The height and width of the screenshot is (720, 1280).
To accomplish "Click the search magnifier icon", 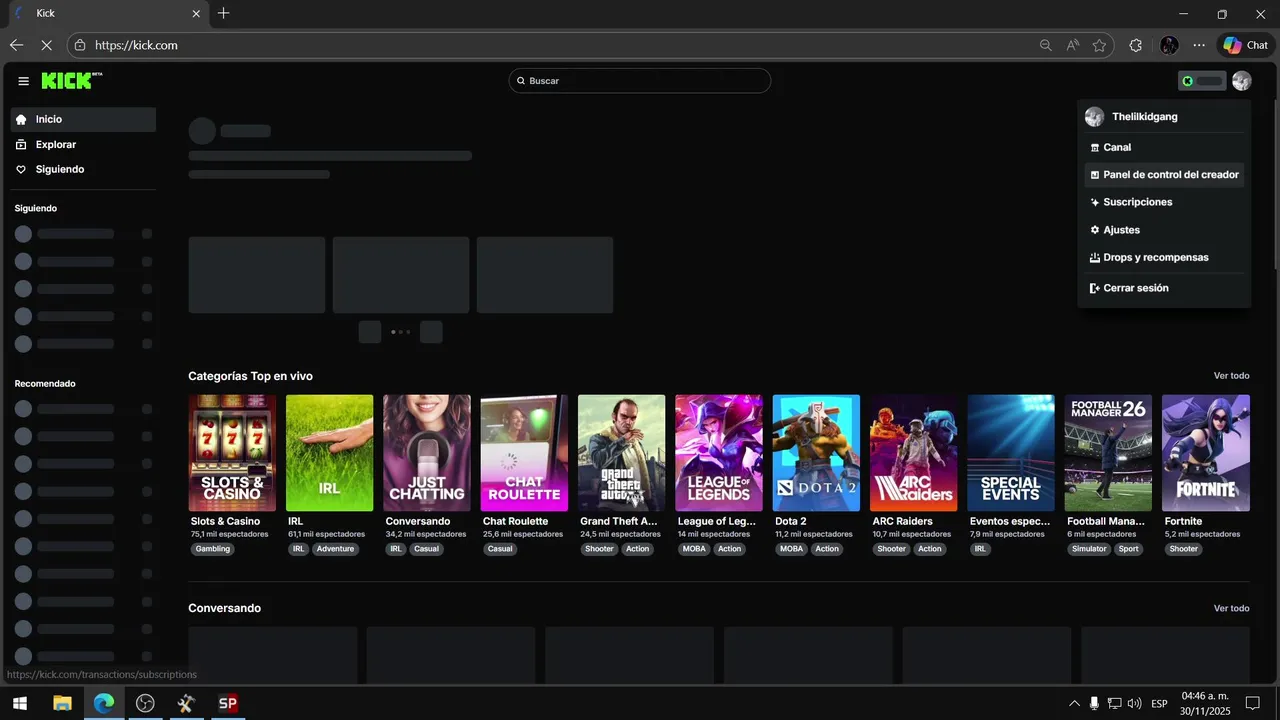I will pos(521,81).
